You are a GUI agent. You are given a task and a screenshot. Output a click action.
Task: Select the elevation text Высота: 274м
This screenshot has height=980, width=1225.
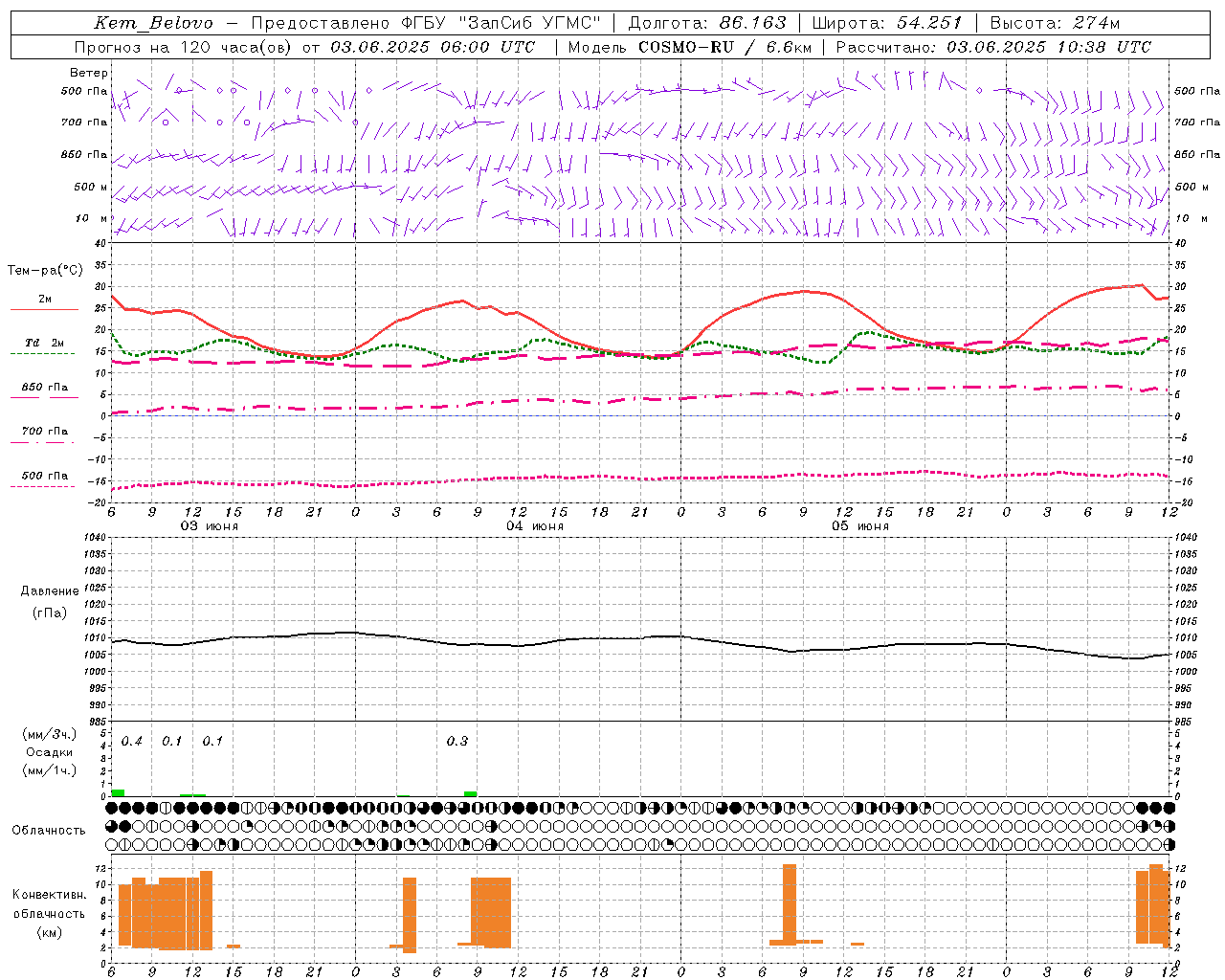(1055, 23)
